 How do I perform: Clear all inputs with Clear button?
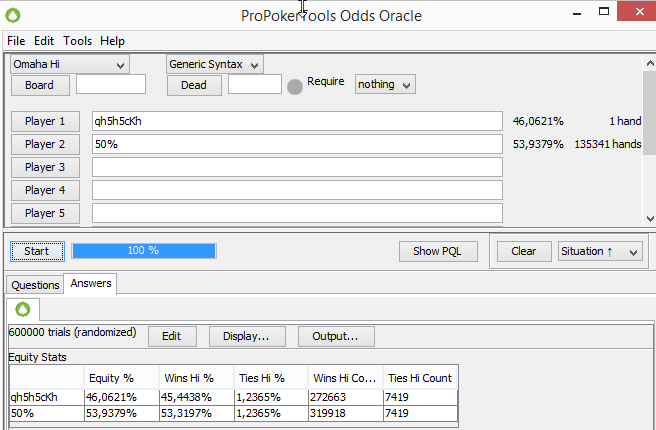click(x=524, y=251)
